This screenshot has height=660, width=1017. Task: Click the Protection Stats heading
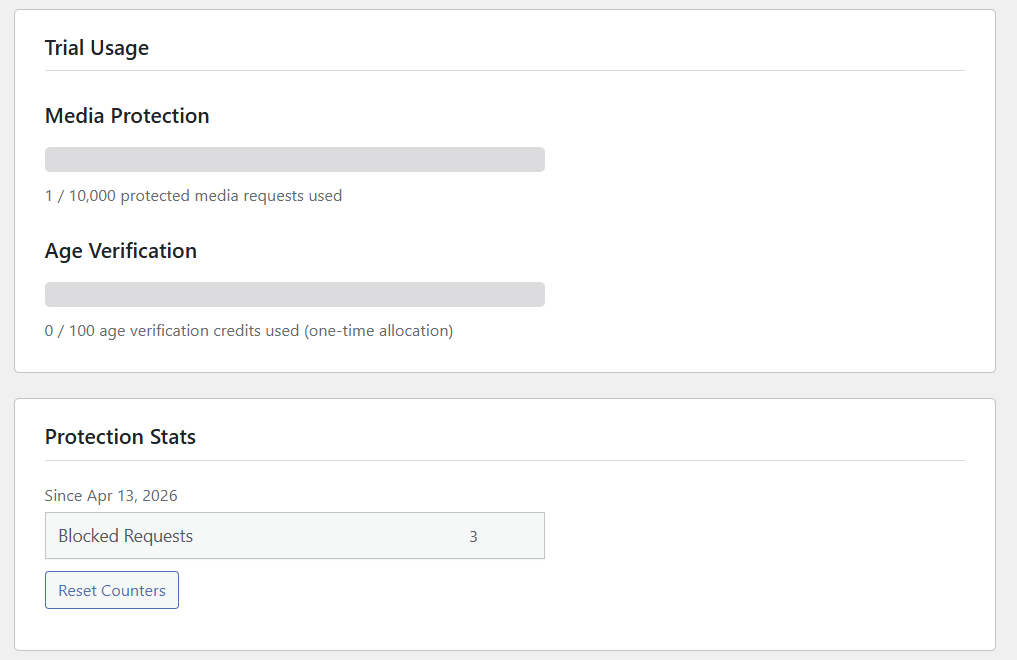[120, 436]
